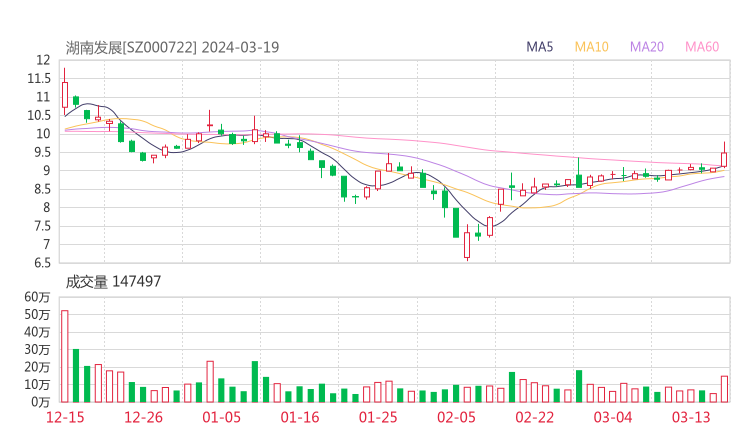740x440 pixels.
Task: Click the 02-05 date axis label
Action: pyautogui.click(x=456, y=417)
